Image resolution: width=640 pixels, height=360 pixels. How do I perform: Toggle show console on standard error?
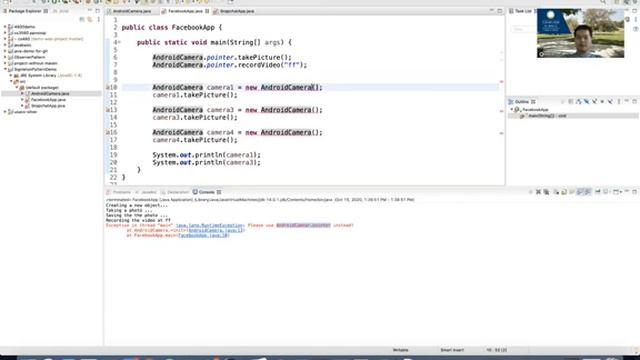point(587,192)
